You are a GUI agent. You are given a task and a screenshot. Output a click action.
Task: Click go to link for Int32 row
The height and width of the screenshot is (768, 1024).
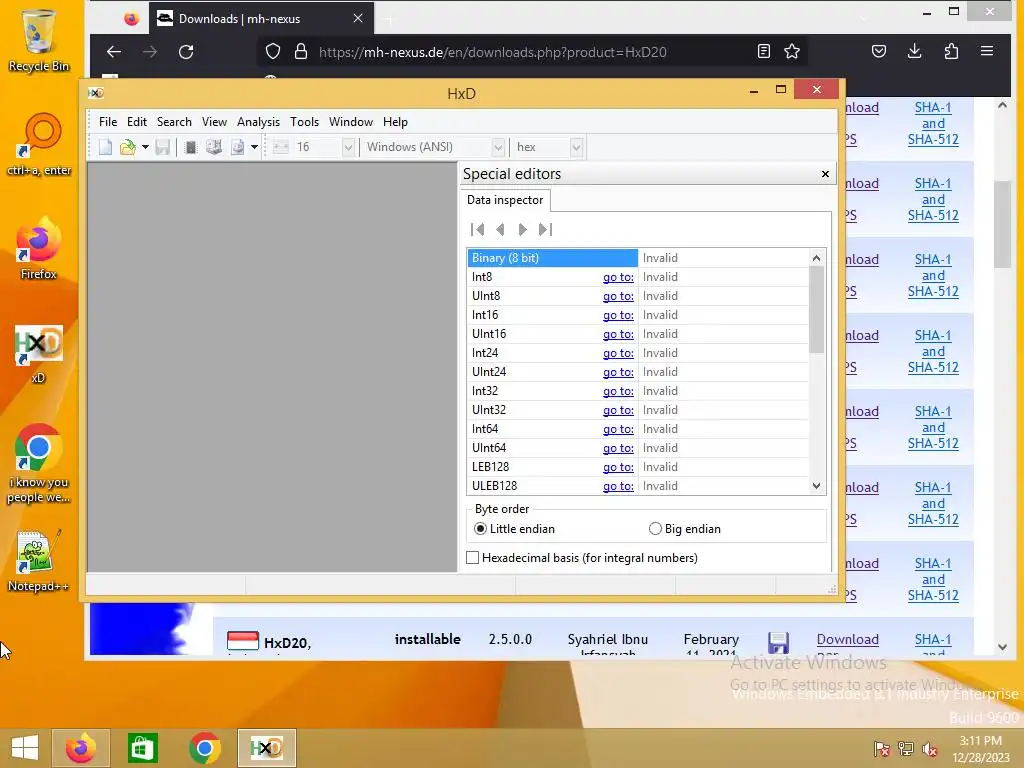[618, 391]
